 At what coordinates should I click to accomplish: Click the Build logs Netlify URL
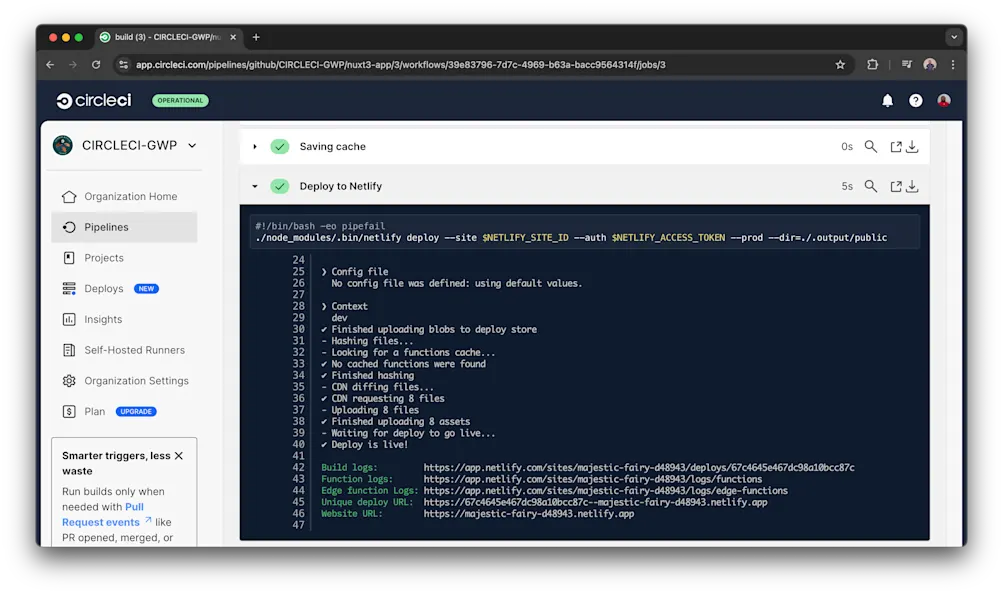click(x=638, y=467)
